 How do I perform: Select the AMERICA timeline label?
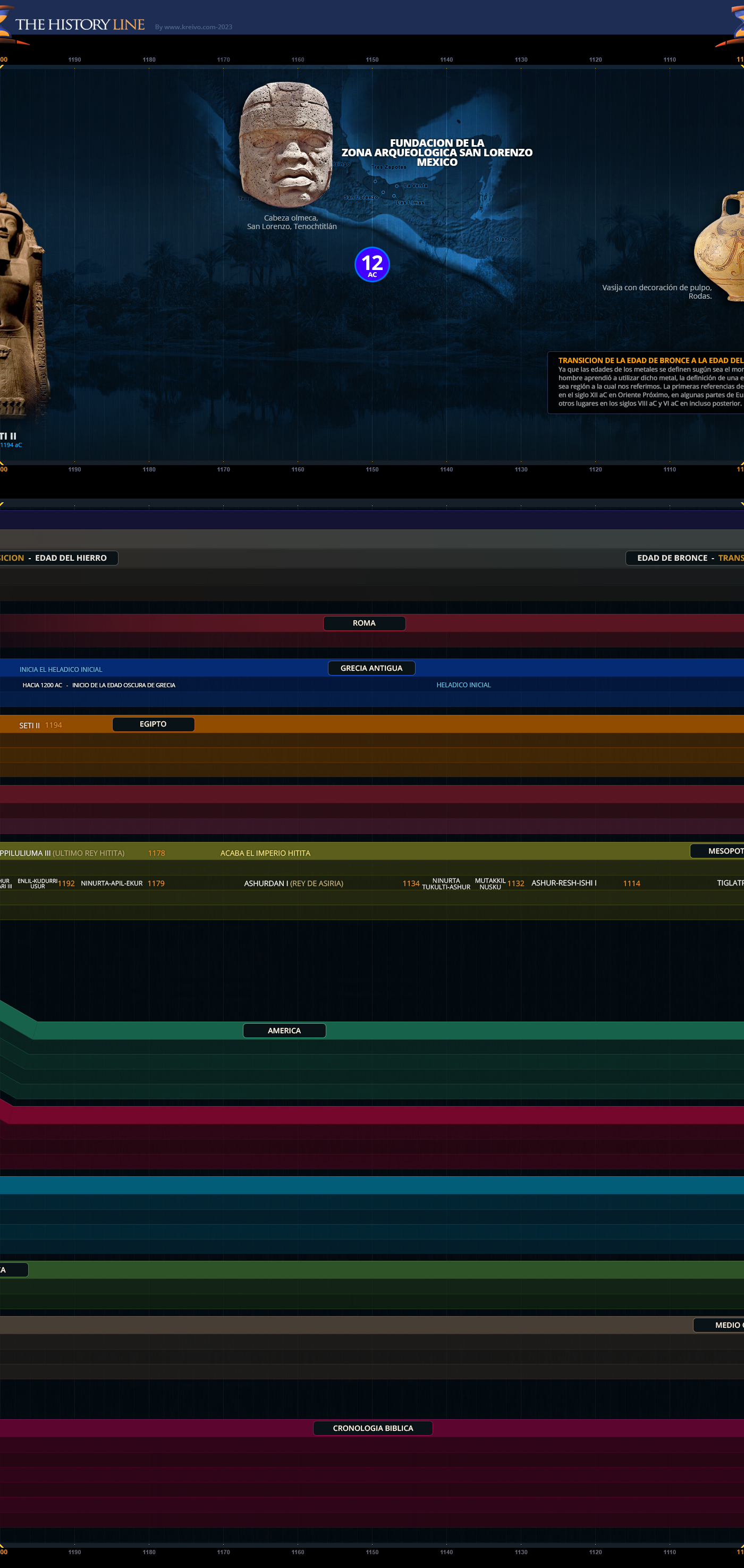pyautogui.click(x=284, y=1031)
